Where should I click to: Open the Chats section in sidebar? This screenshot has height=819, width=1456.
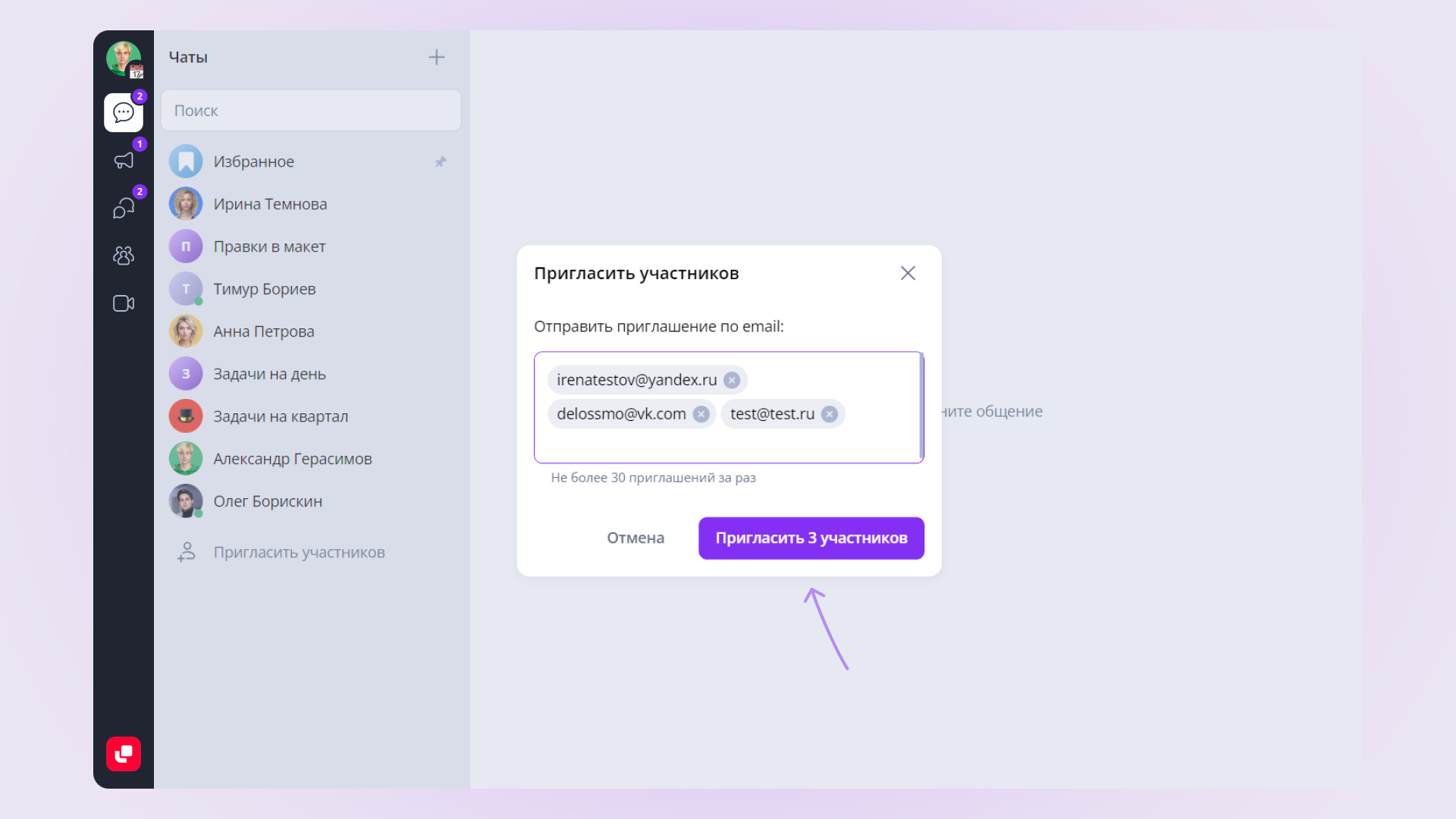pos(124,112)
